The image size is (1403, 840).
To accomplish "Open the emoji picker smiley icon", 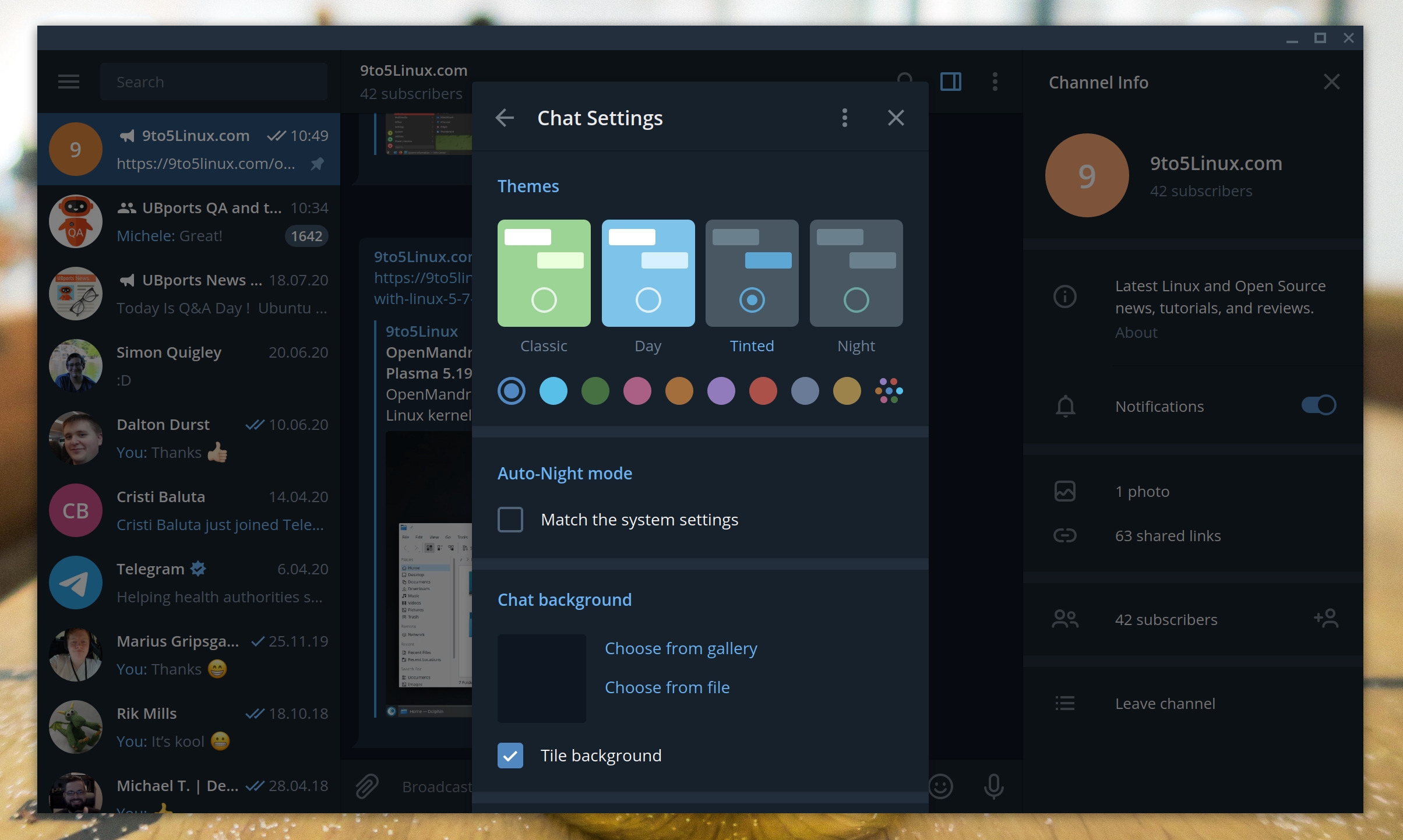I will [940, 786].
